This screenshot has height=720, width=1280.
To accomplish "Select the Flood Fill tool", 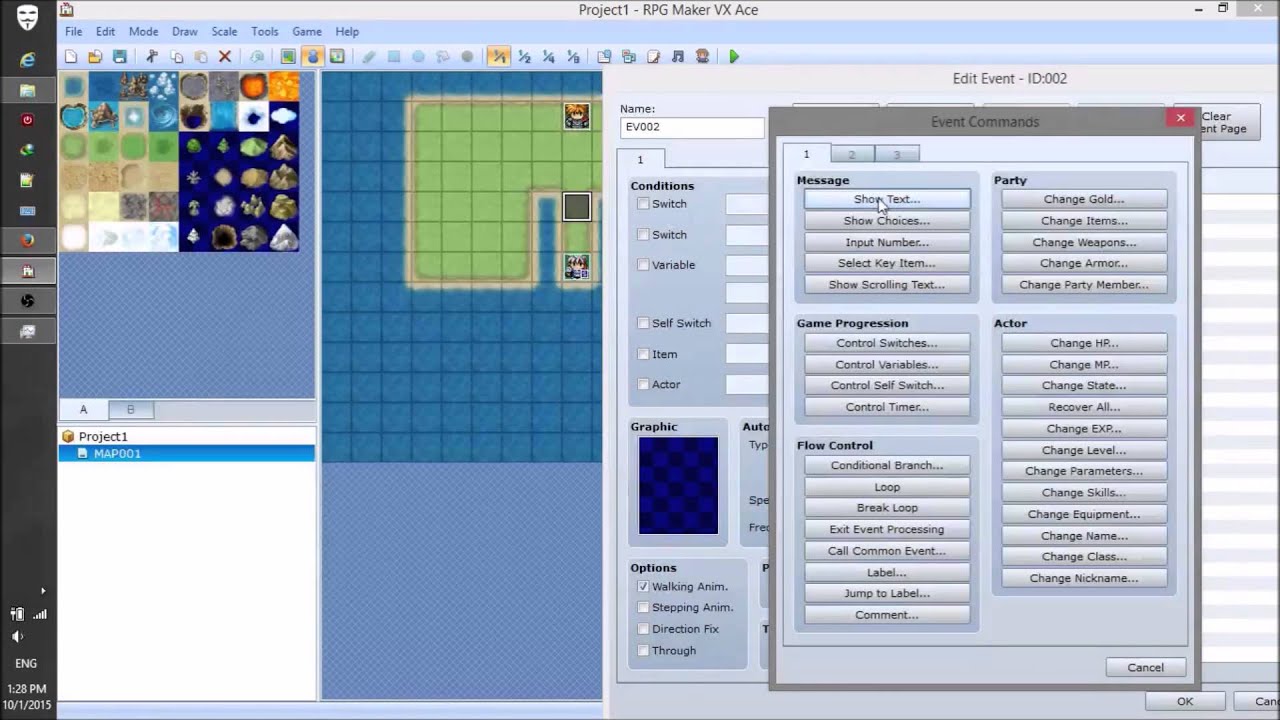I will click(x=443, y=57).
